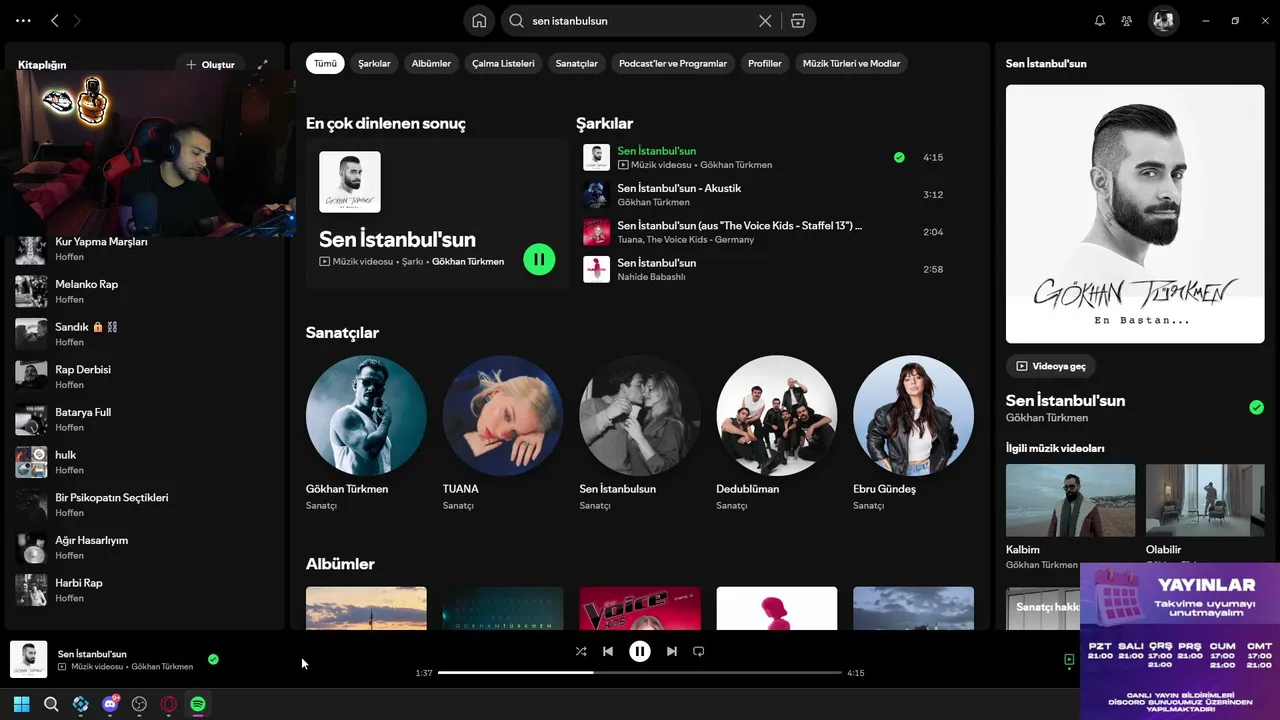Open the Browse icon beside search
Viewport: 1280px width, 720px height.
point(797,20)
